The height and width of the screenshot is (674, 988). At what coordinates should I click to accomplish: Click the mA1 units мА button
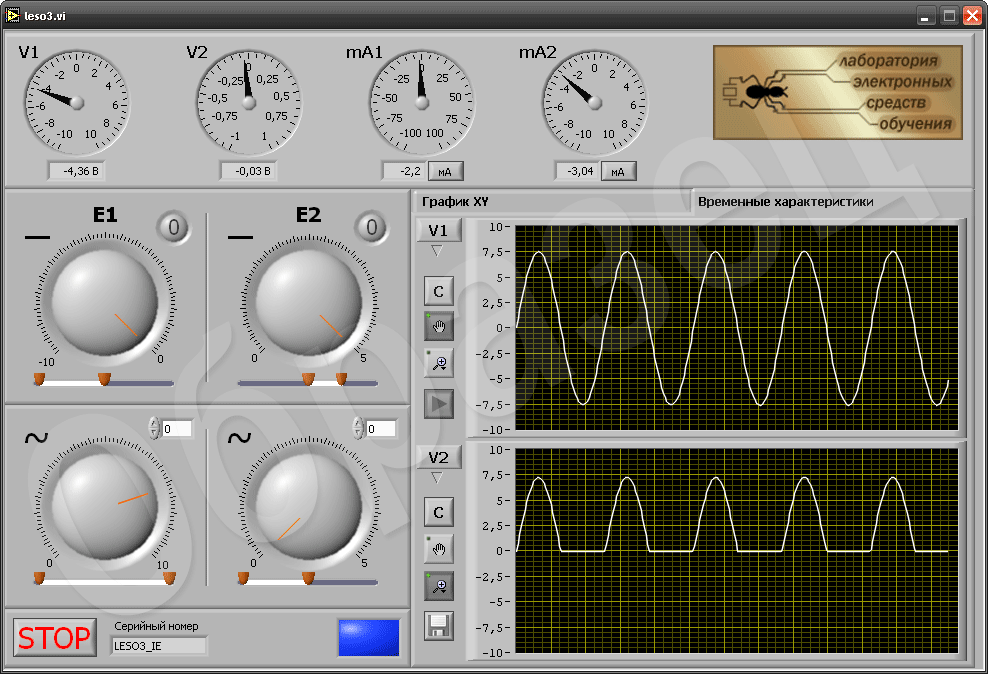(x=445, y=171)
